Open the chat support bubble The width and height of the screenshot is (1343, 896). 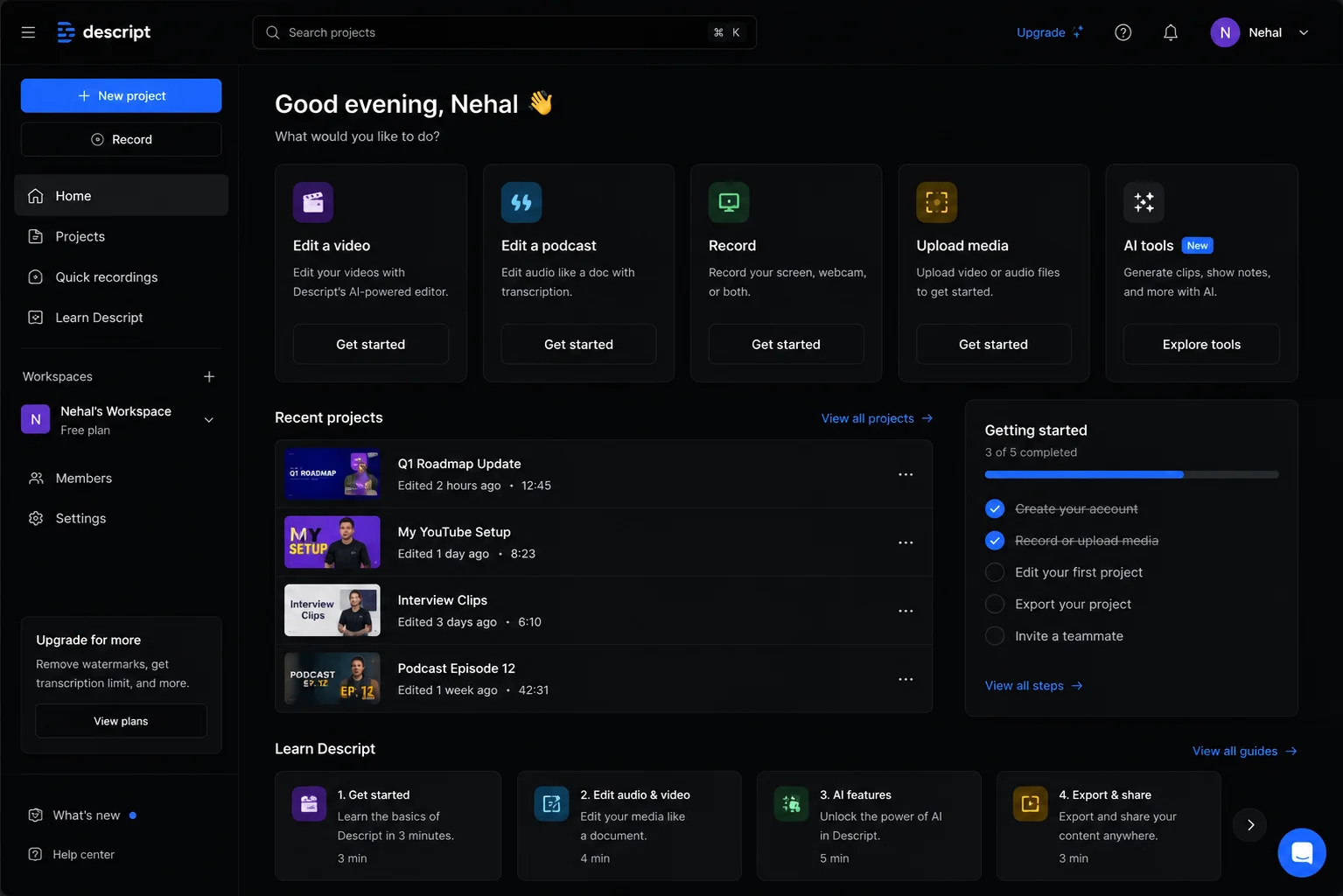[x=1302, y=852]
